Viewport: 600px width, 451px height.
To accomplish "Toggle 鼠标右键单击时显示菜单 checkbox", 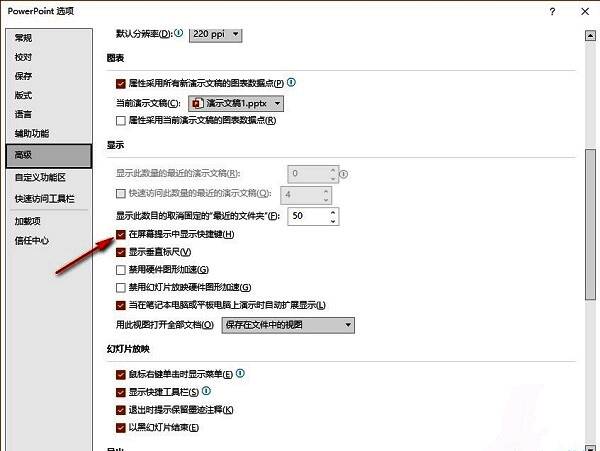I will (121, 374).
